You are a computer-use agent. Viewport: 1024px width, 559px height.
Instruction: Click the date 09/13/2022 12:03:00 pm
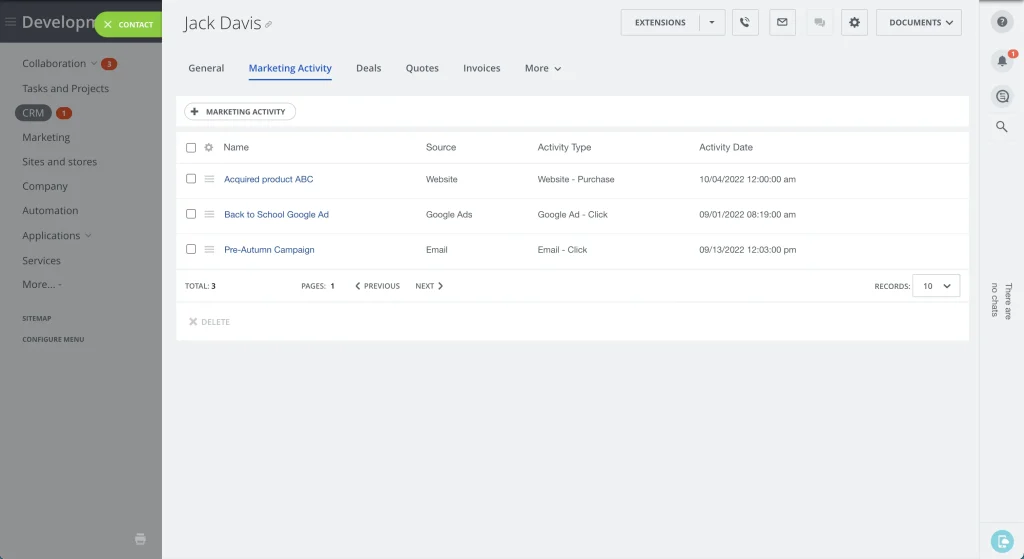tap(747, 249)
